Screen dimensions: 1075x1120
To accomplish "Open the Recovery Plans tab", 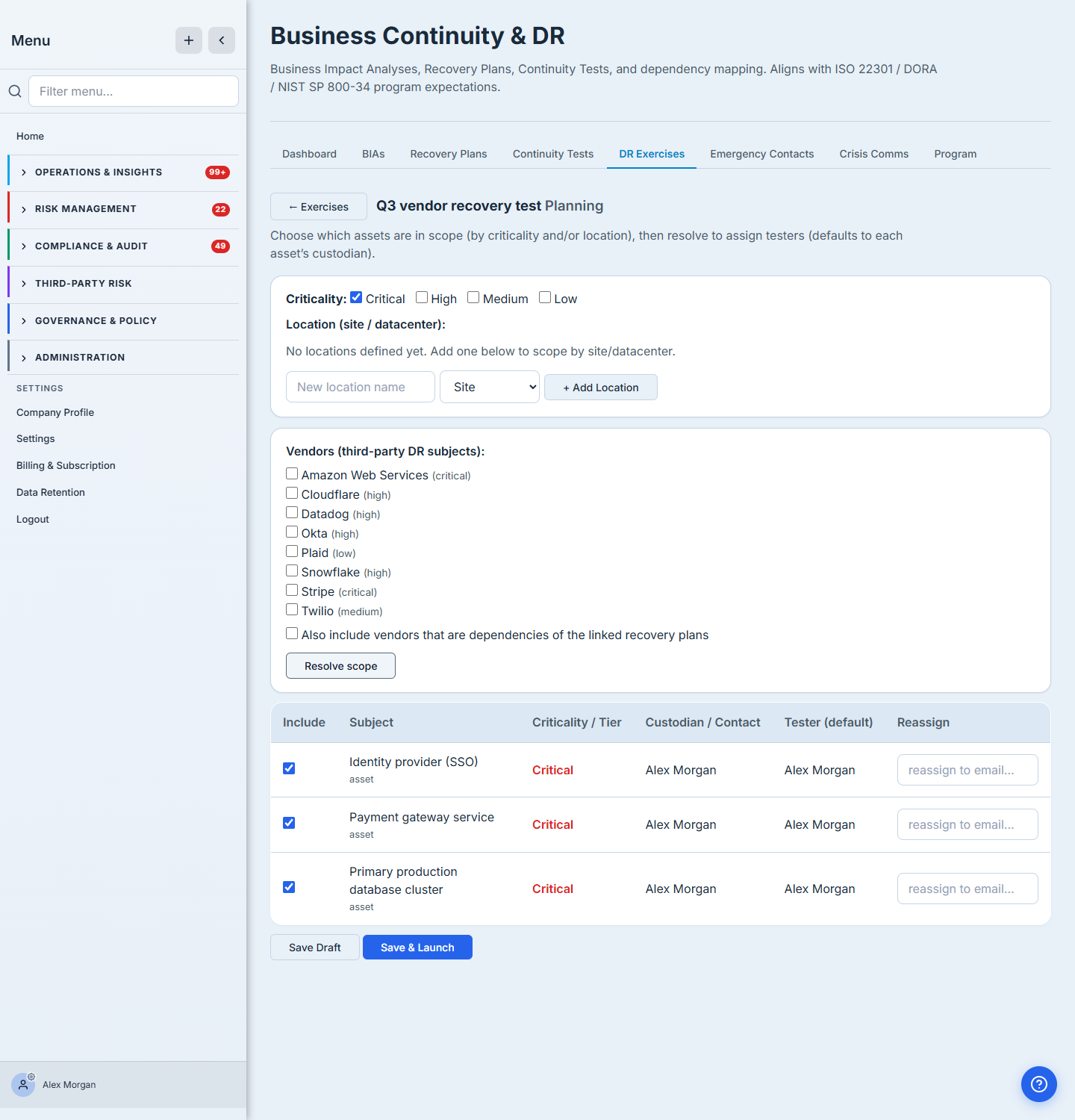I will point(449,154).
